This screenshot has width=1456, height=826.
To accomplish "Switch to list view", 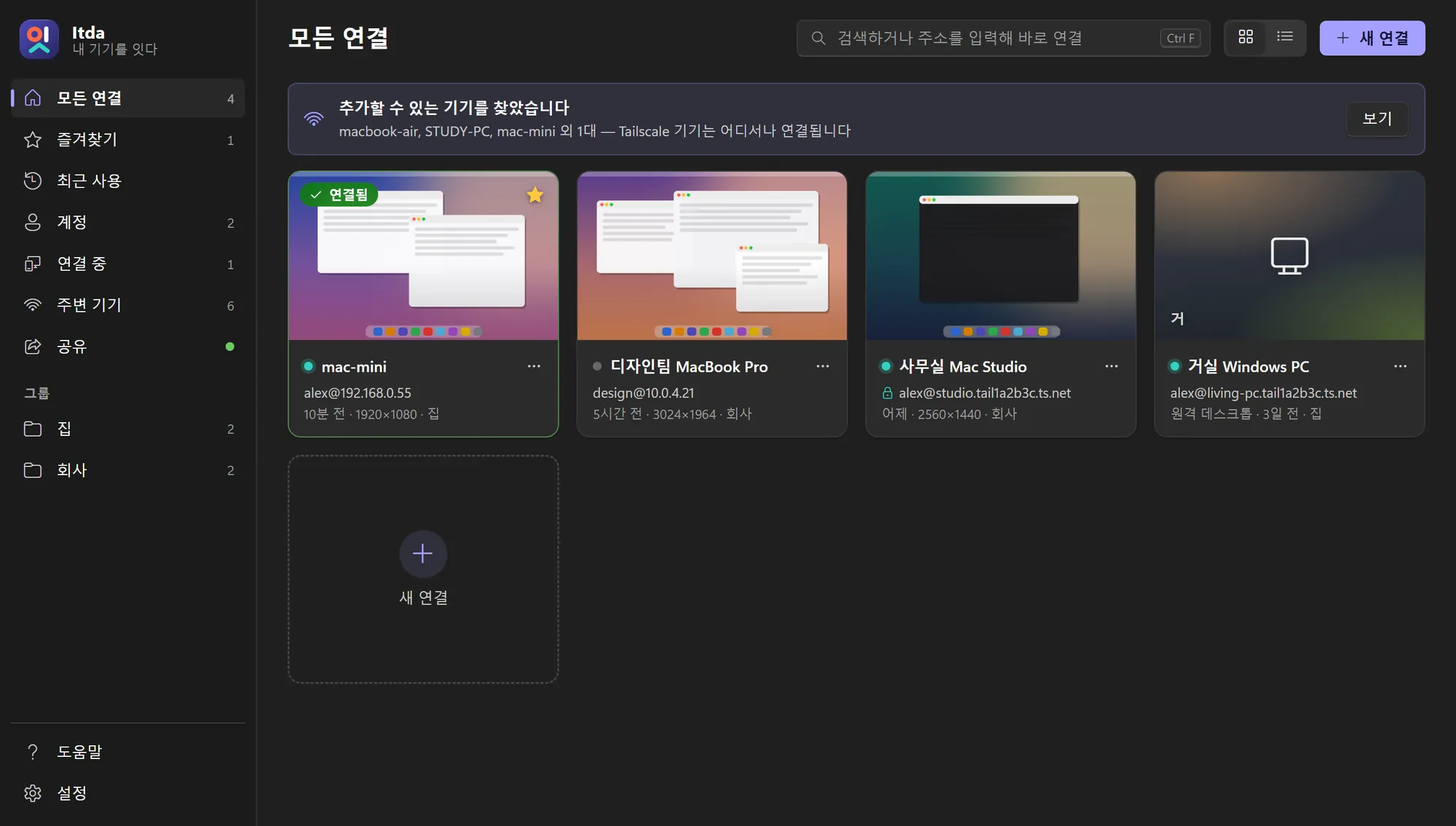I will click(1285, 37).
